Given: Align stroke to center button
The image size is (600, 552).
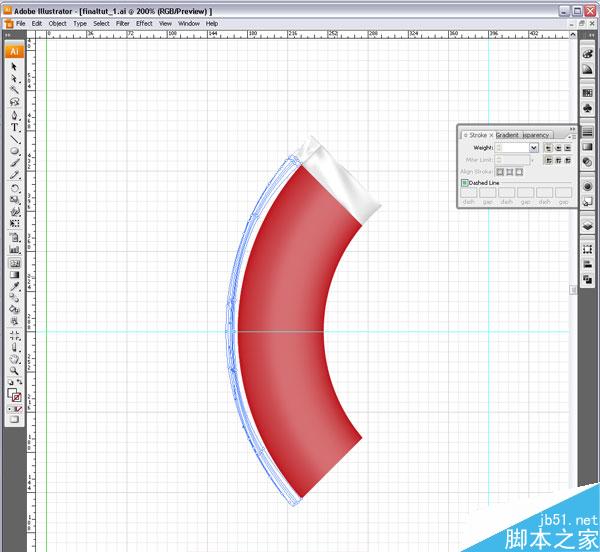Looking at the screenshot, I should point(500,172).
